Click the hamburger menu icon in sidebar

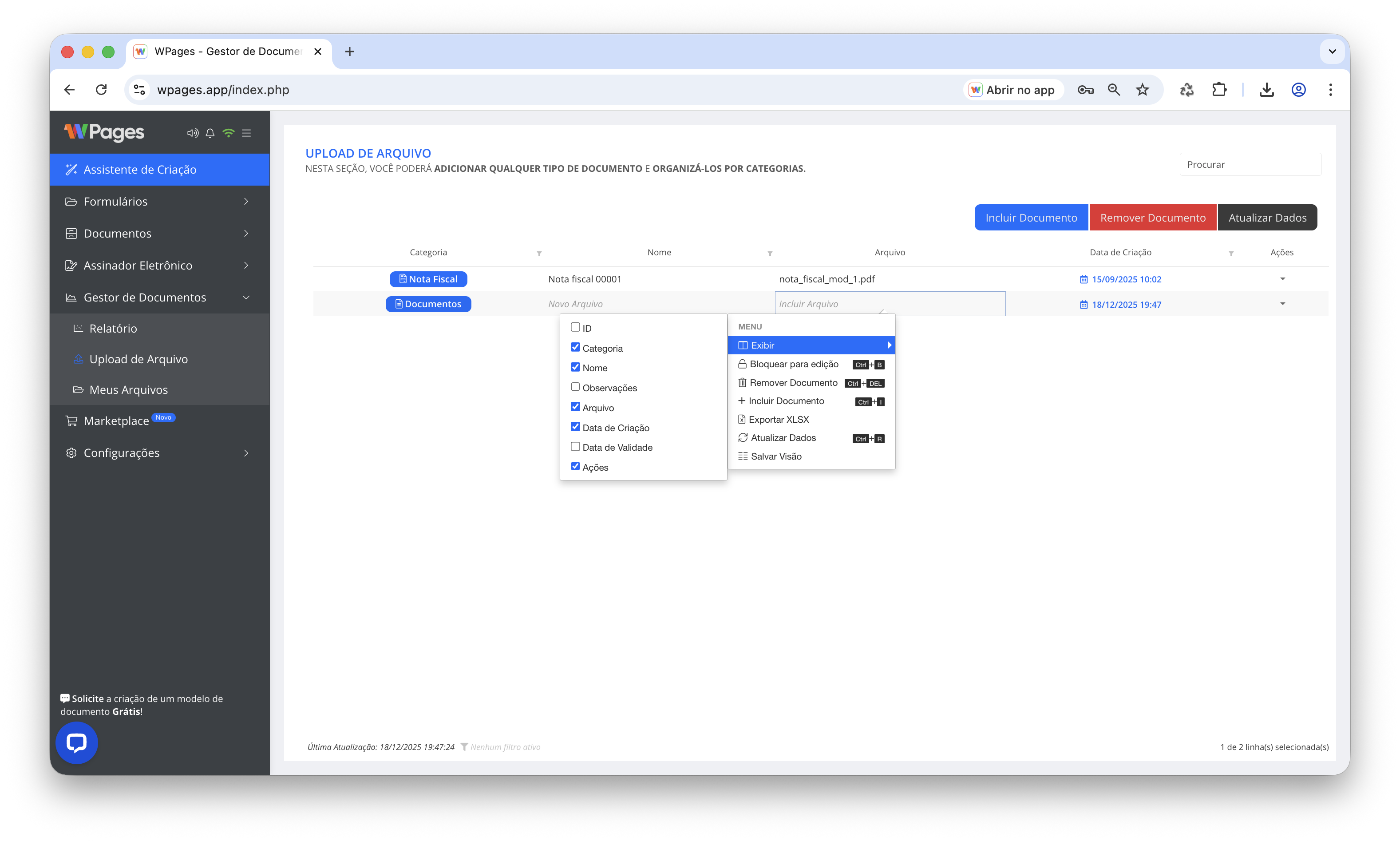tap(246, 133)
